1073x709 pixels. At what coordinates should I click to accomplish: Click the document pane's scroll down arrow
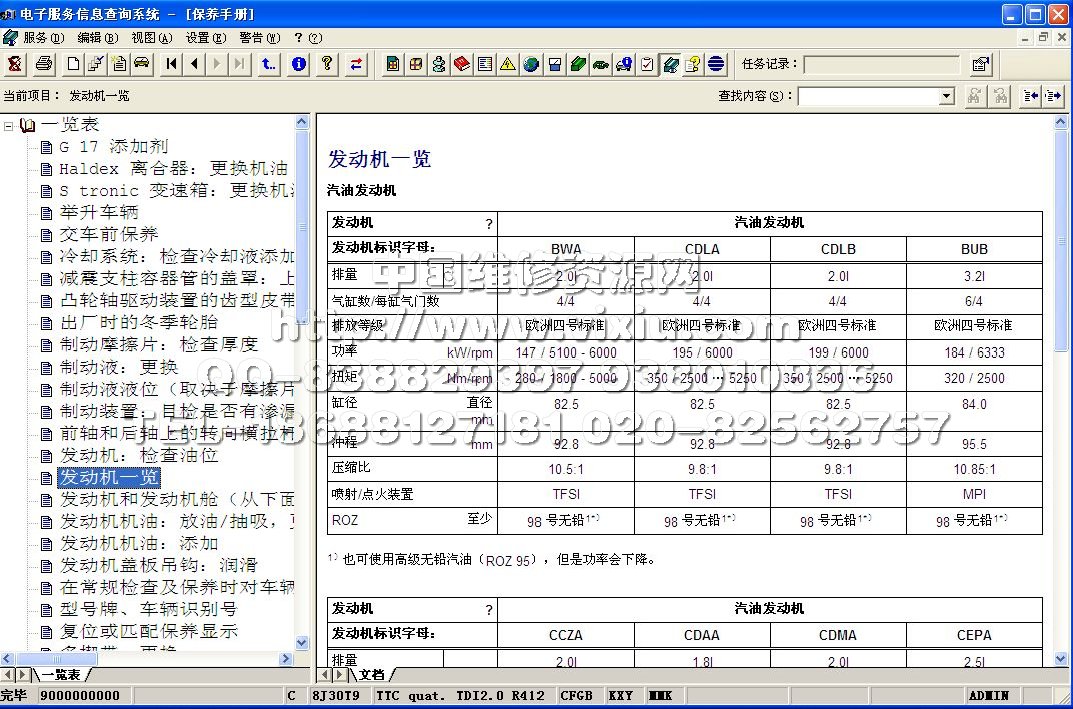click(x=1062, y=657)
